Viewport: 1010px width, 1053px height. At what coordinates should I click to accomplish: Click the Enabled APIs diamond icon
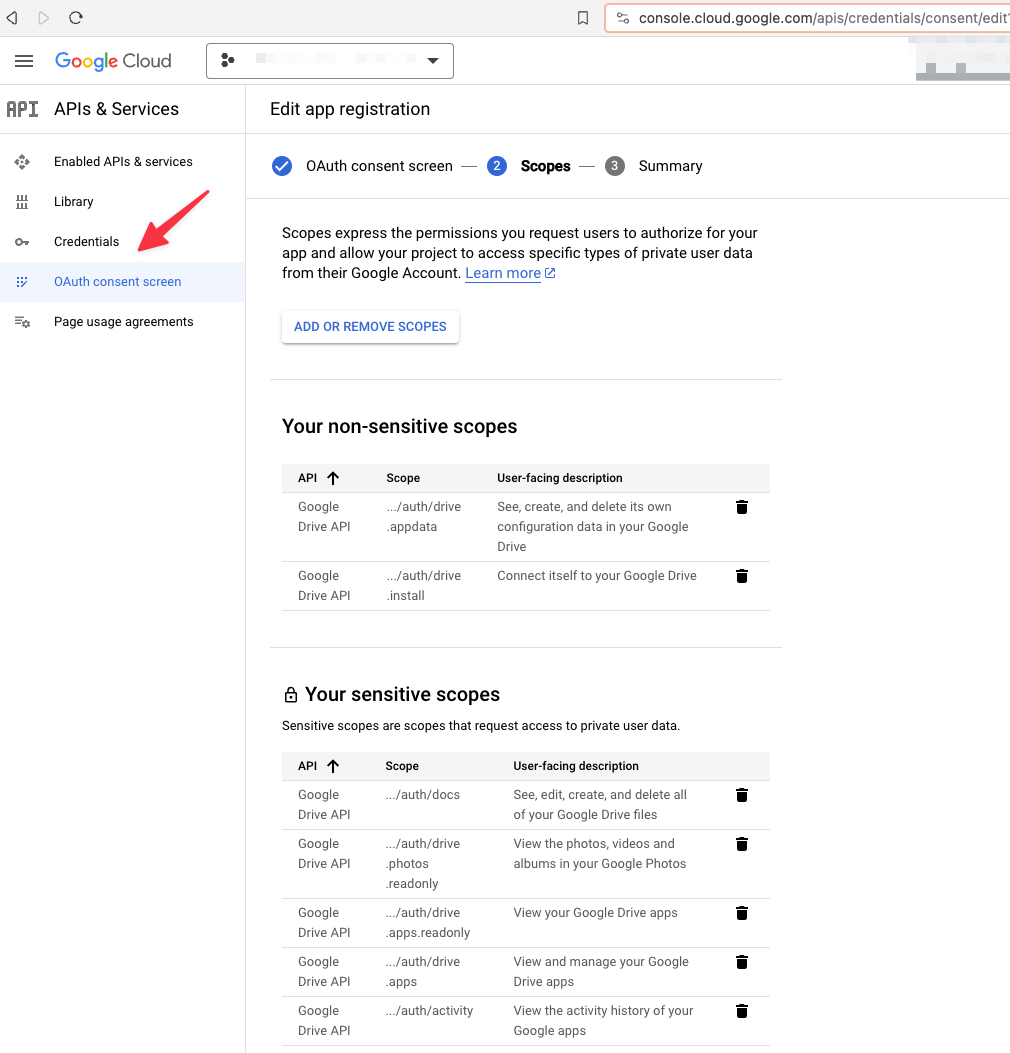[22, 162]
